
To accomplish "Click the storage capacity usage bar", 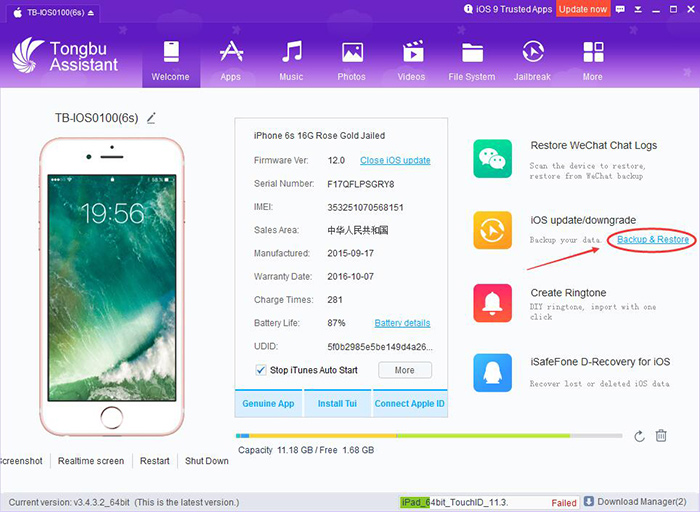I will click(x=429, y=435).
